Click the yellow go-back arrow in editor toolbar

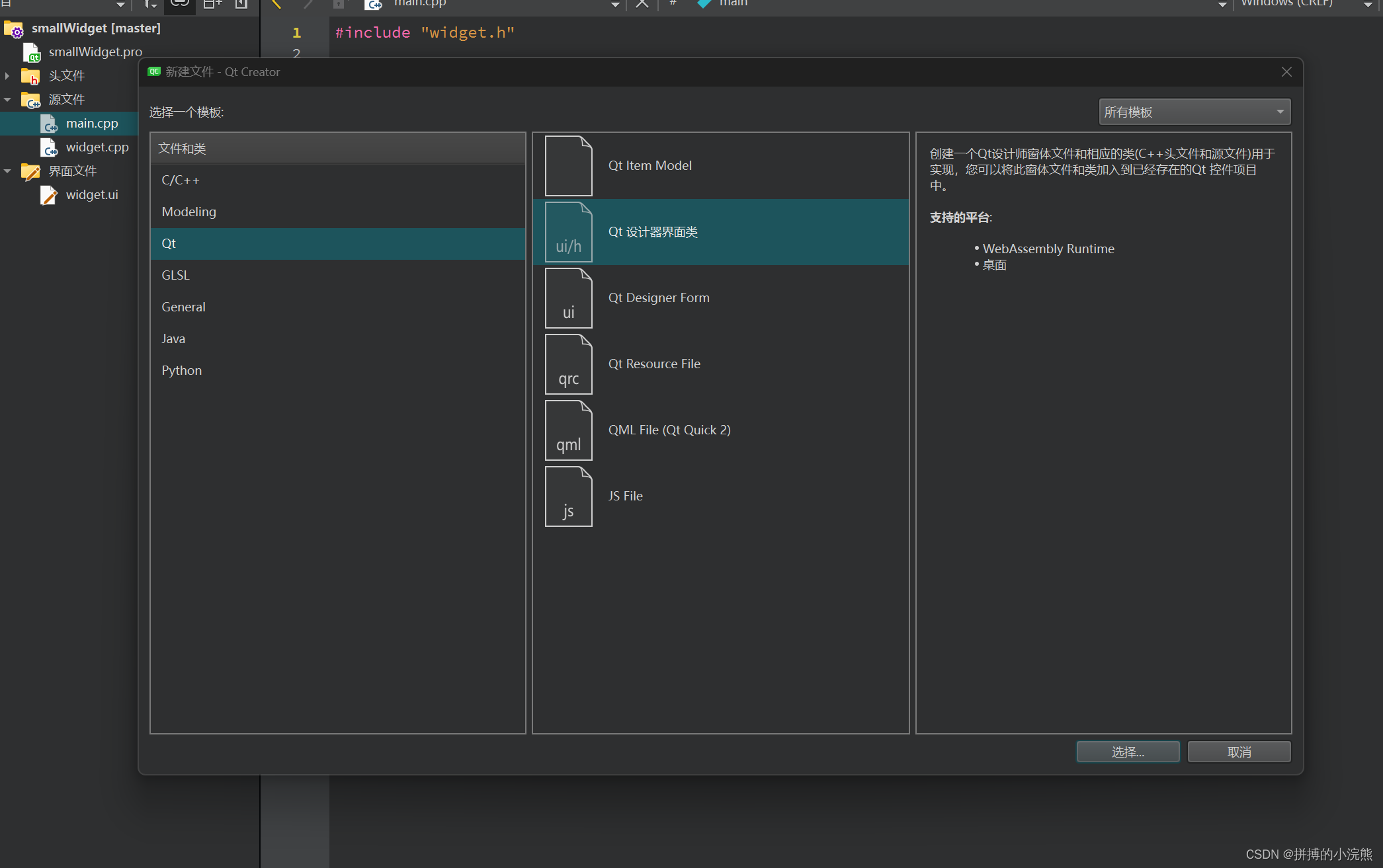point(276,3)
